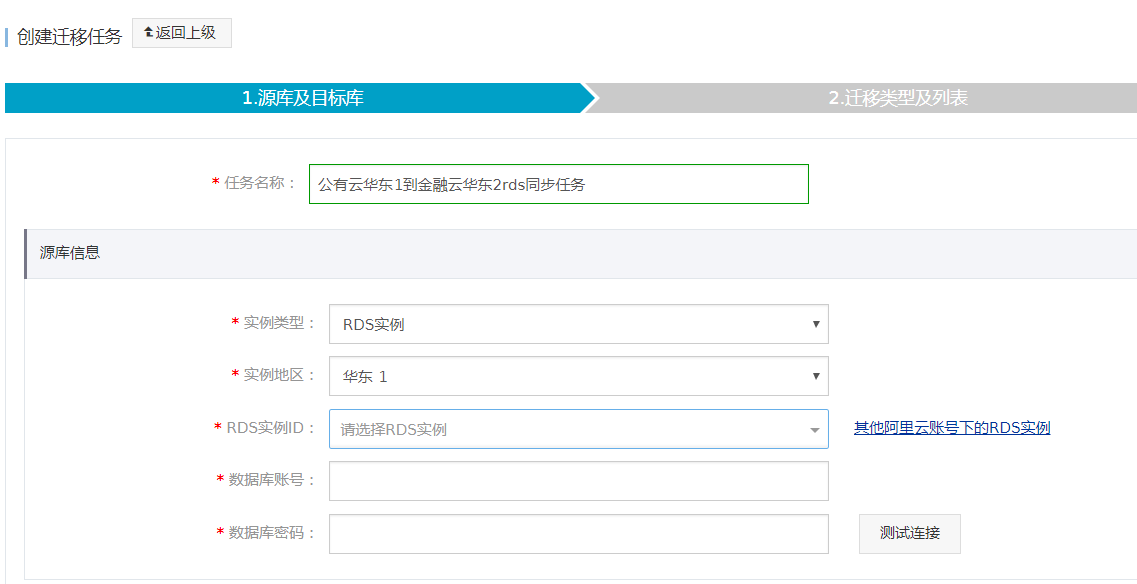The image size is (1137, 584).
Task: Click the gray arrow in RDS实例ID box
Action: 814,430
